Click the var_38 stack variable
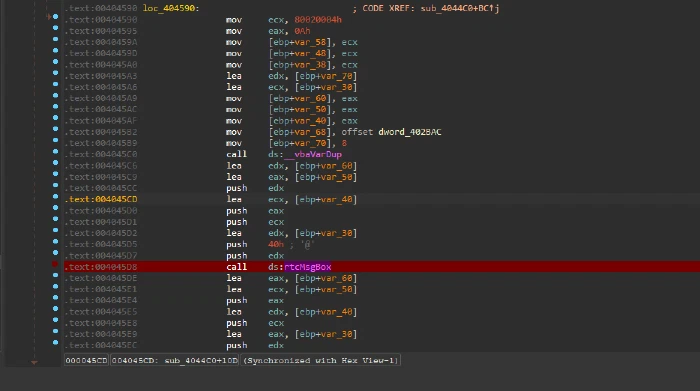The width and height of the screenshot is (700, 391). pyautogui.click(x=310, y=65)
